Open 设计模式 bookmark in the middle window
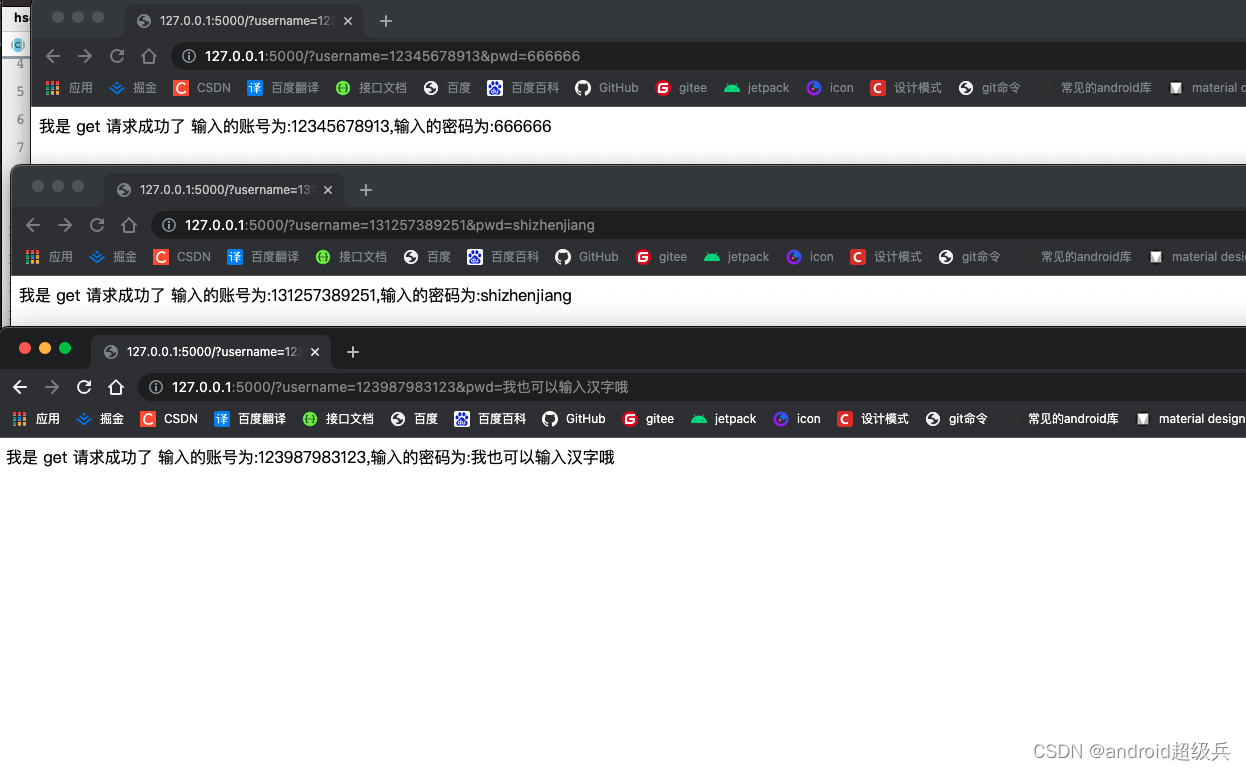This screenshot has width=1246, height=771. (886, 257)
